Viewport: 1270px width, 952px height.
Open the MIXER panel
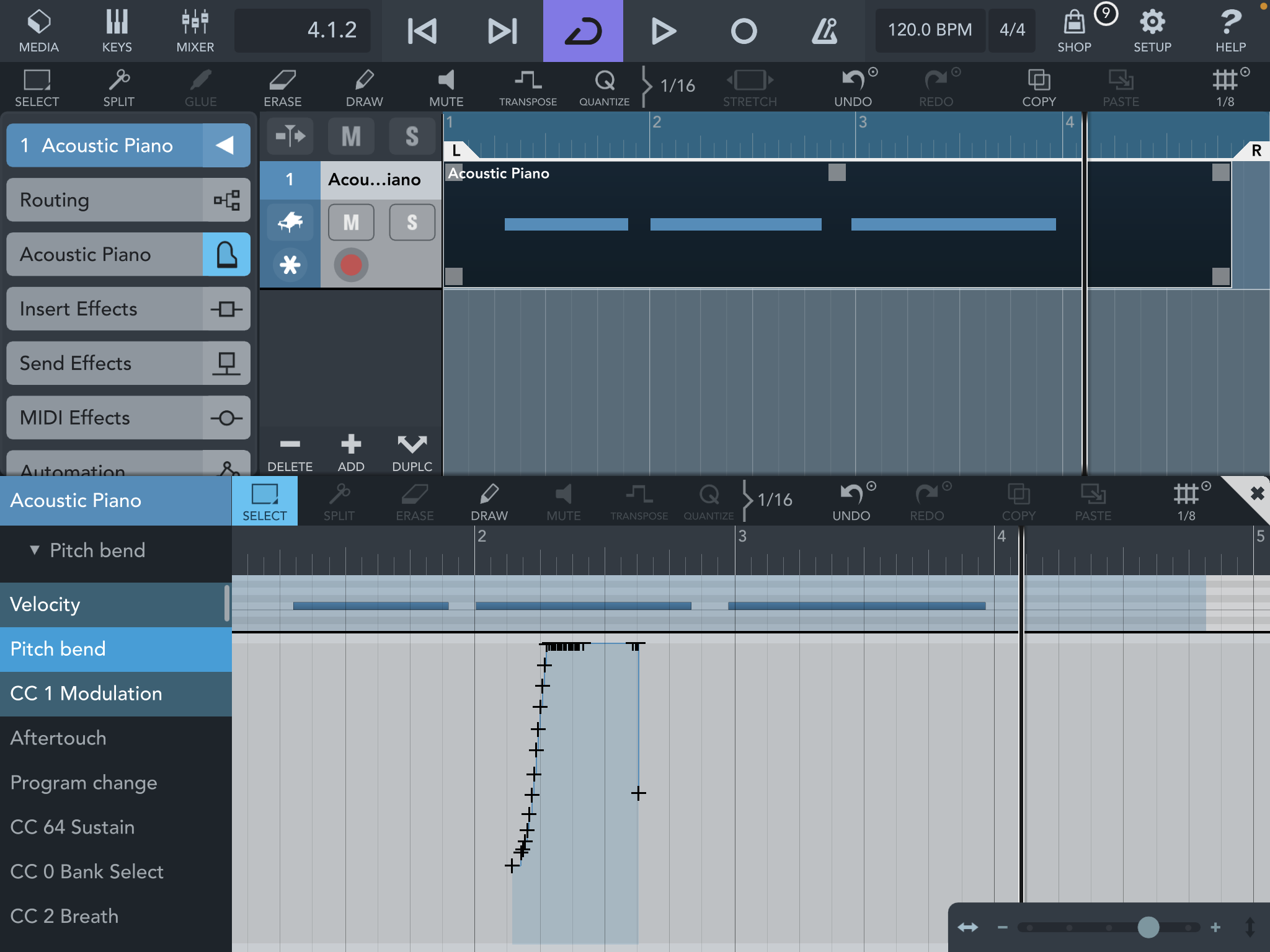[195, 31]
